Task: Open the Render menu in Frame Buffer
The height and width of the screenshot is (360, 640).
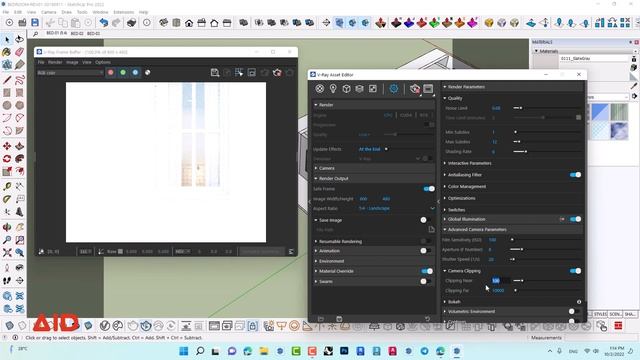Action: [55, 62]
